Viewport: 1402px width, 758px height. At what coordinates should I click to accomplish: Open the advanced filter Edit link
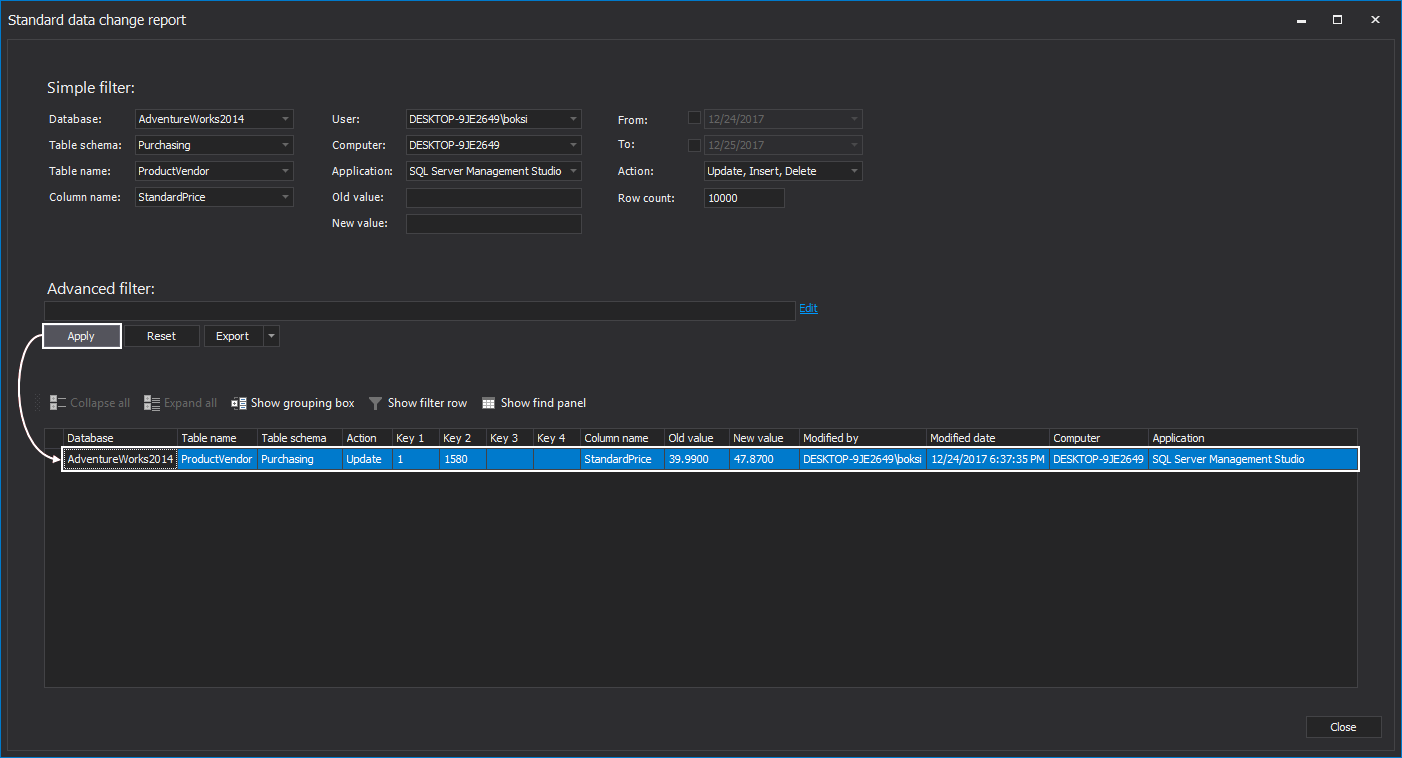[x=808, y=308]
